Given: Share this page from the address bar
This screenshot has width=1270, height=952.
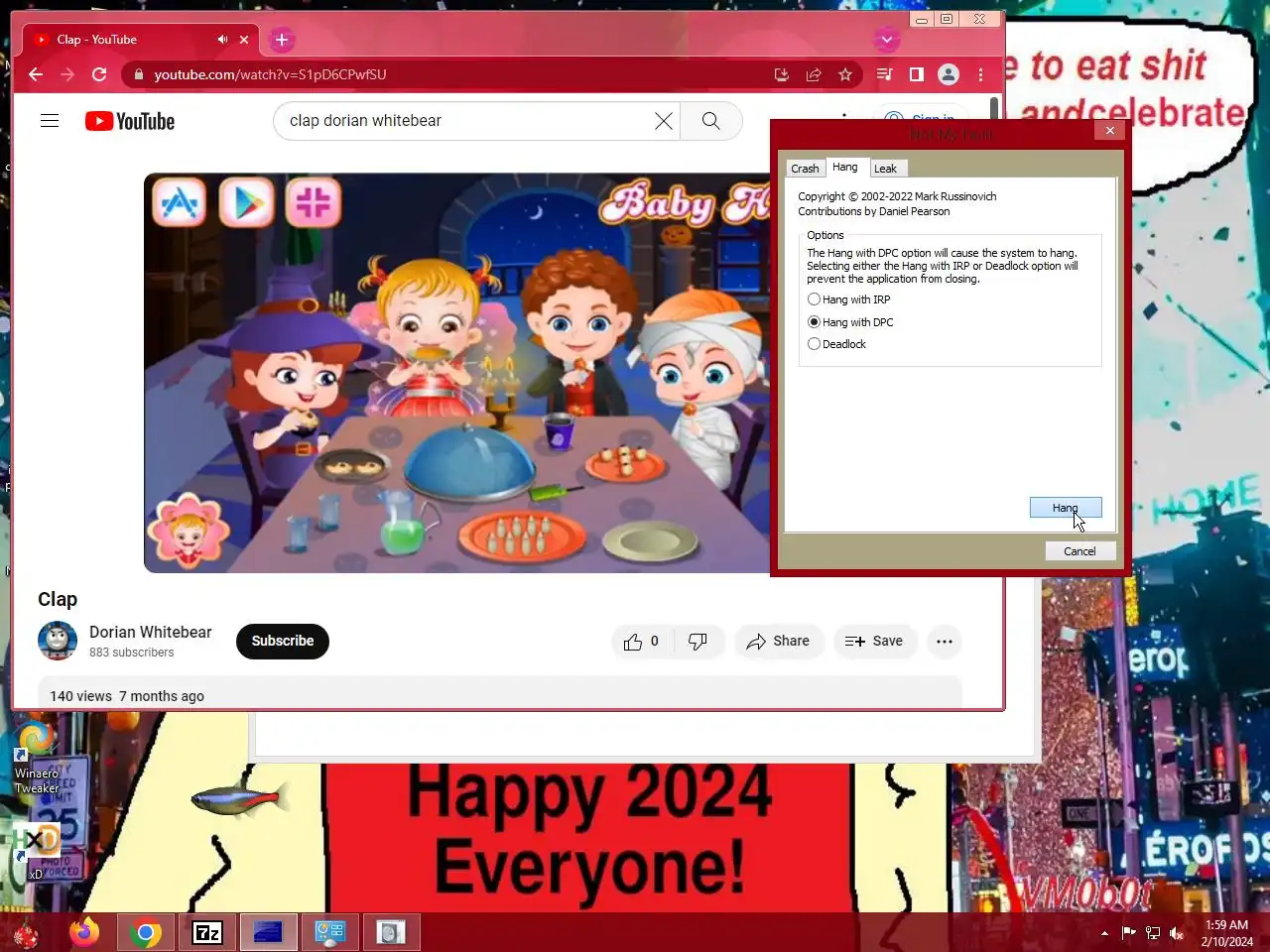Looking at the screenshot, I should [x=814, y=74].
